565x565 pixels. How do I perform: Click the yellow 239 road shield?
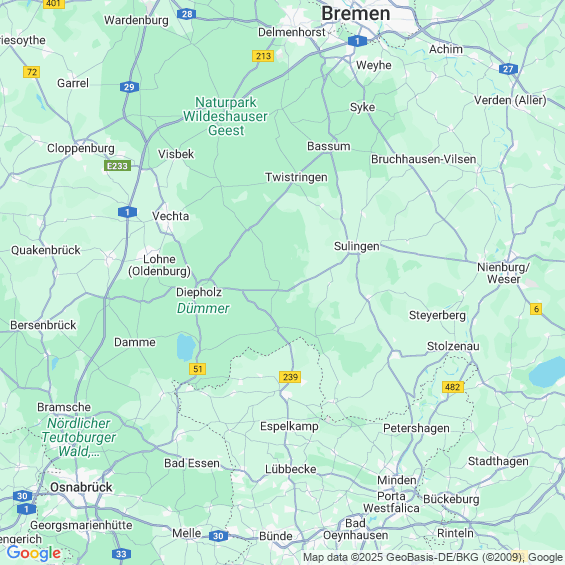(290, 377)
